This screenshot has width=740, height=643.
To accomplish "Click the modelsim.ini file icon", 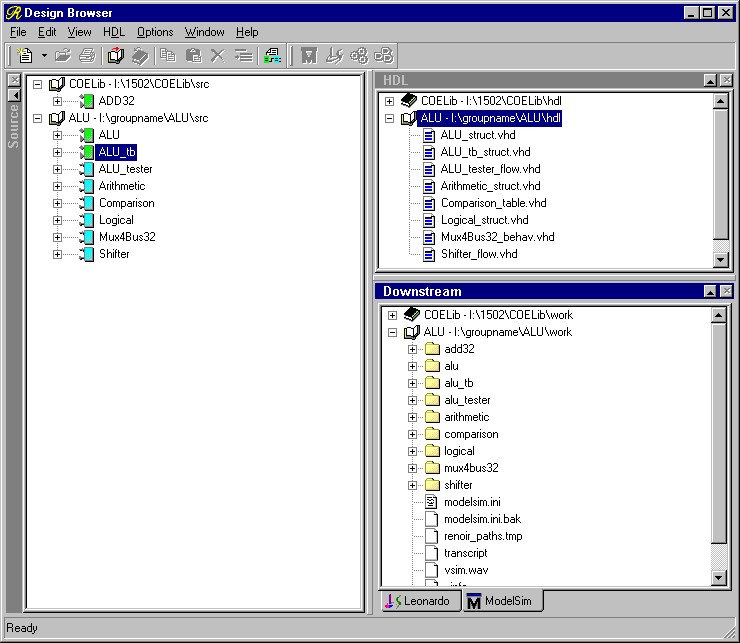I will (431, 502).
